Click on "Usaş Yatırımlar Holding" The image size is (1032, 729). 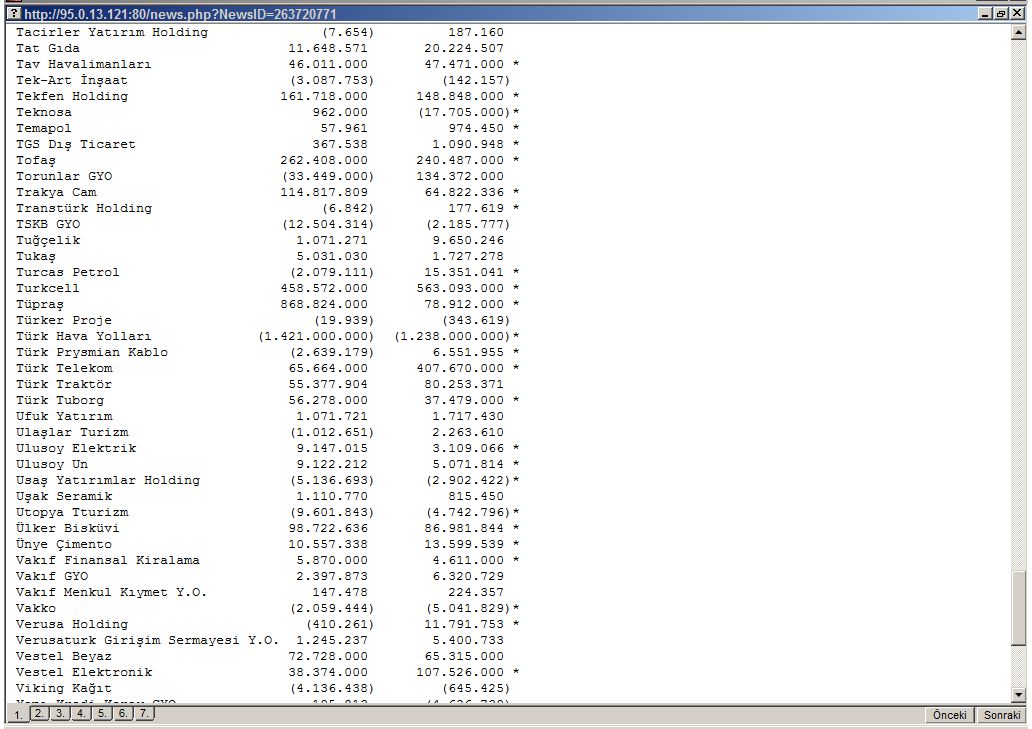click(108, 480)
